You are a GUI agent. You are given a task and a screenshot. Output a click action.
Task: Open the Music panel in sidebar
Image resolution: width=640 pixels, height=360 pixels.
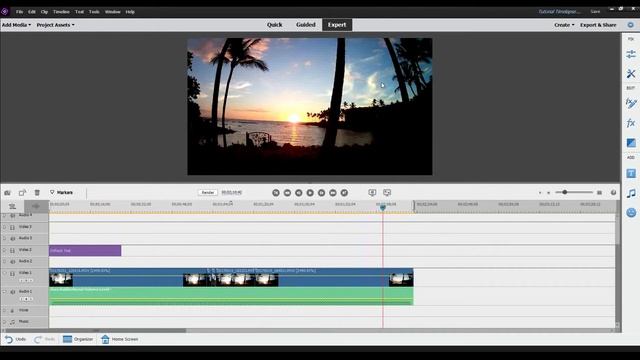point(631,193)
